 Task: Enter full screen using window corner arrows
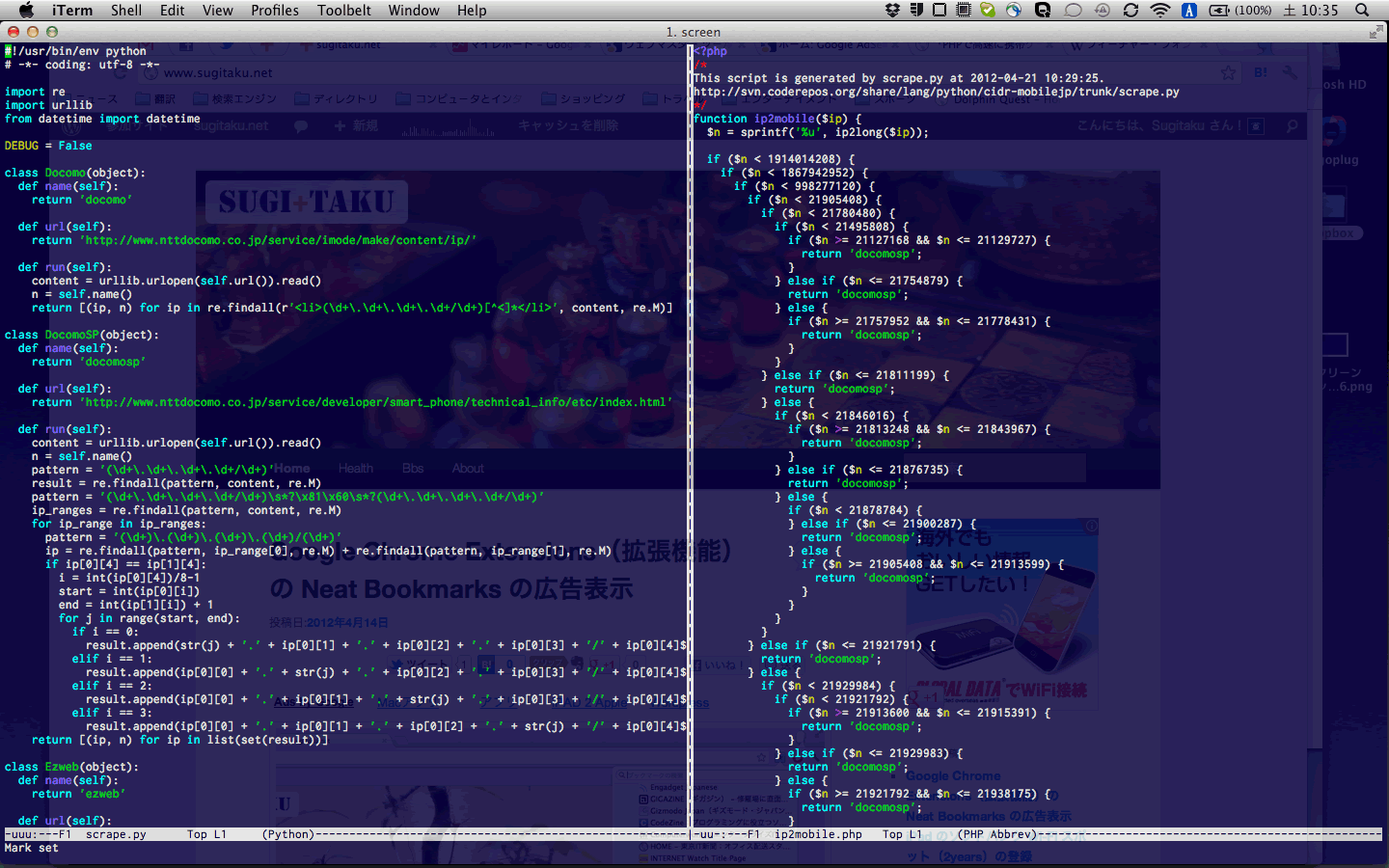coord(1375,32)
